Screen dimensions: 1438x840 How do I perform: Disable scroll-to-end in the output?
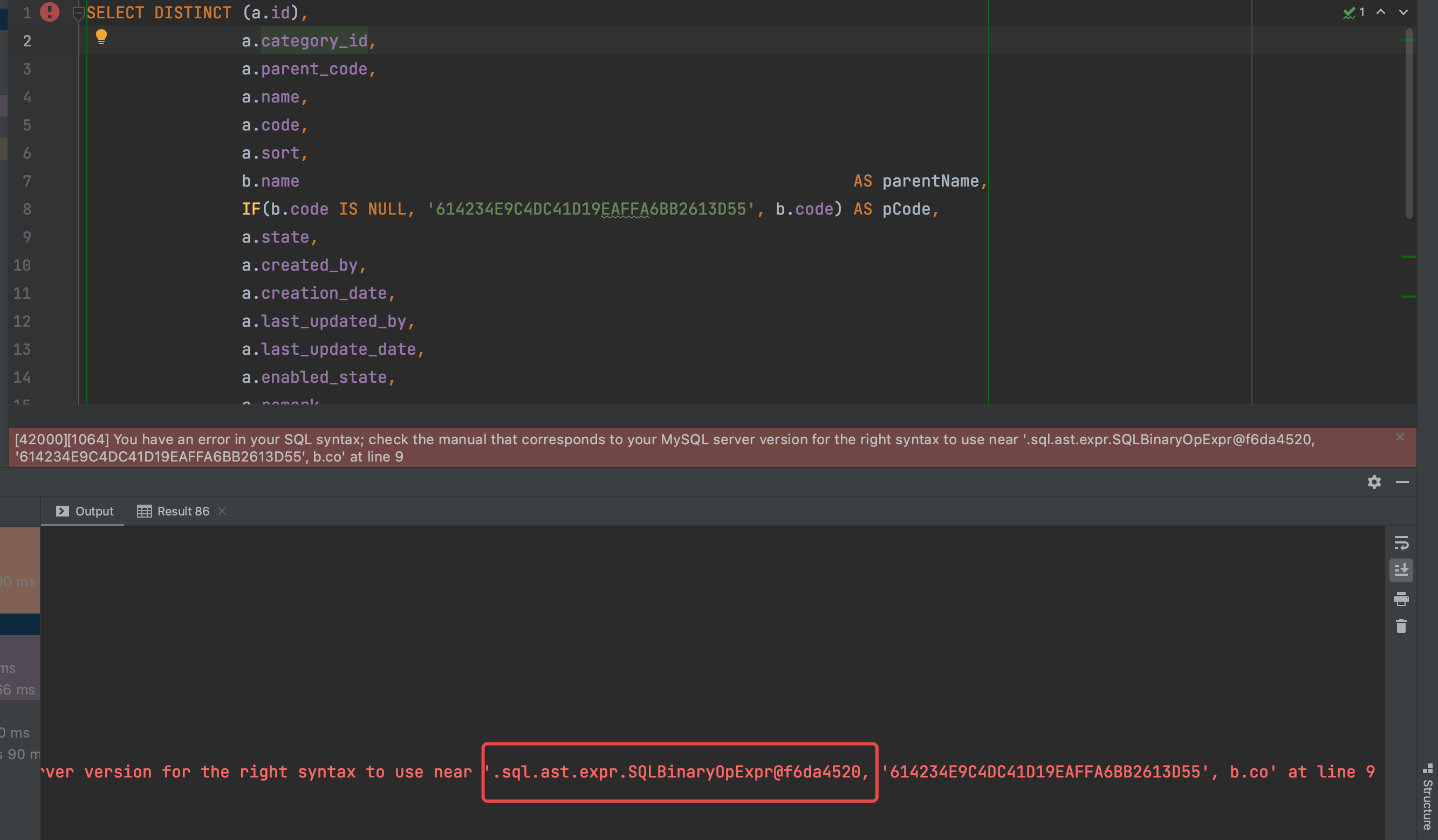pyautogui.click(x=1401, y=570)
